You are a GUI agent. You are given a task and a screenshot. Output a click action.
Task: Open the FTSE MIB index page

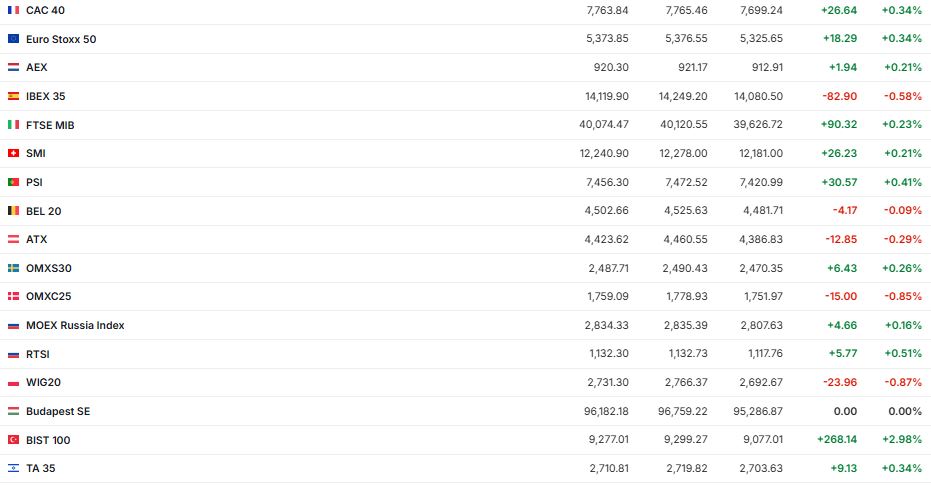coord(50,125)
